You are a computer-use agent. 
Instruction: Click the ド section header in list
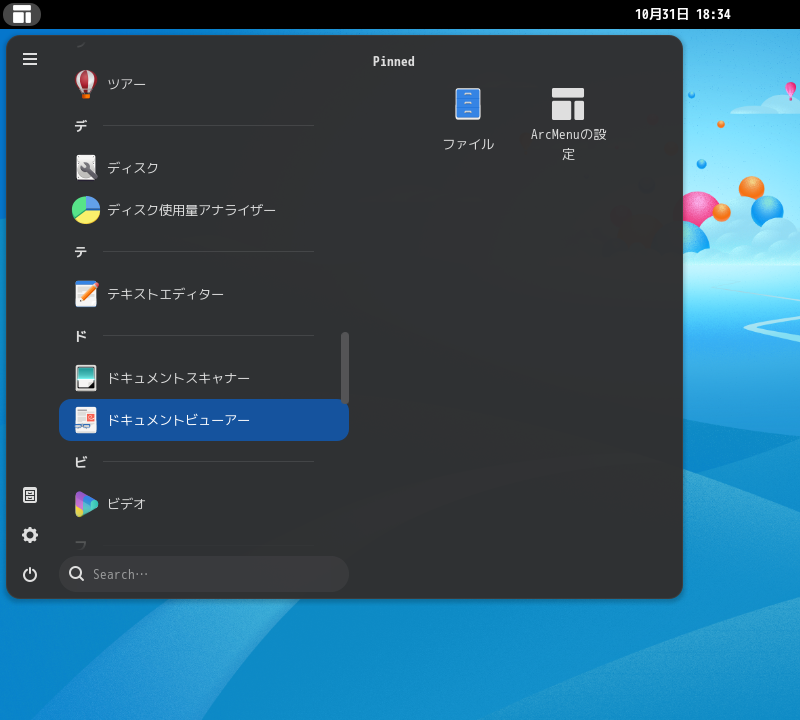coord(81,336)
